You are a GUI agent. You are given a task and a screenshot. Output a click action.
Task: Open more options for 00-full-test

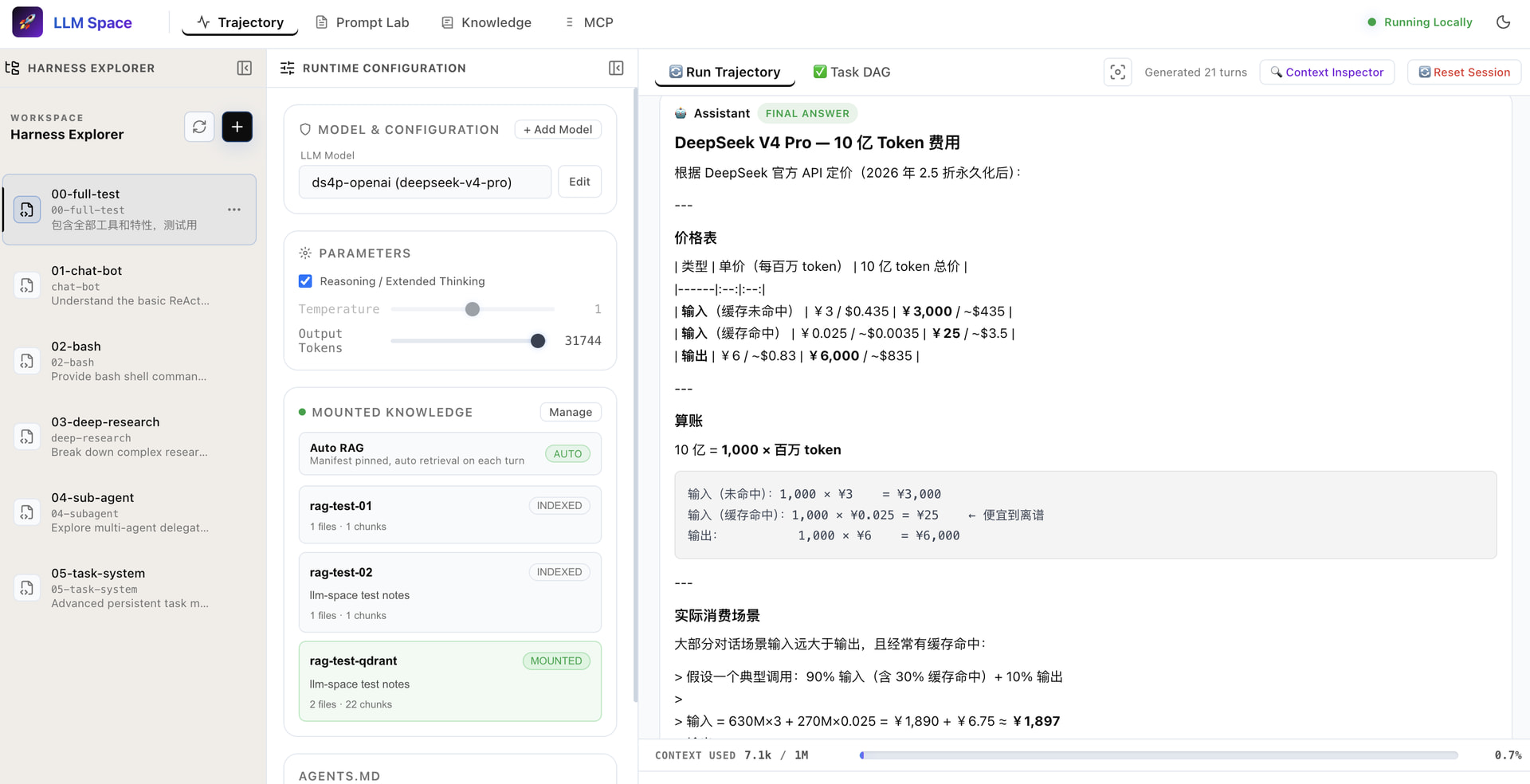point(234,210)
